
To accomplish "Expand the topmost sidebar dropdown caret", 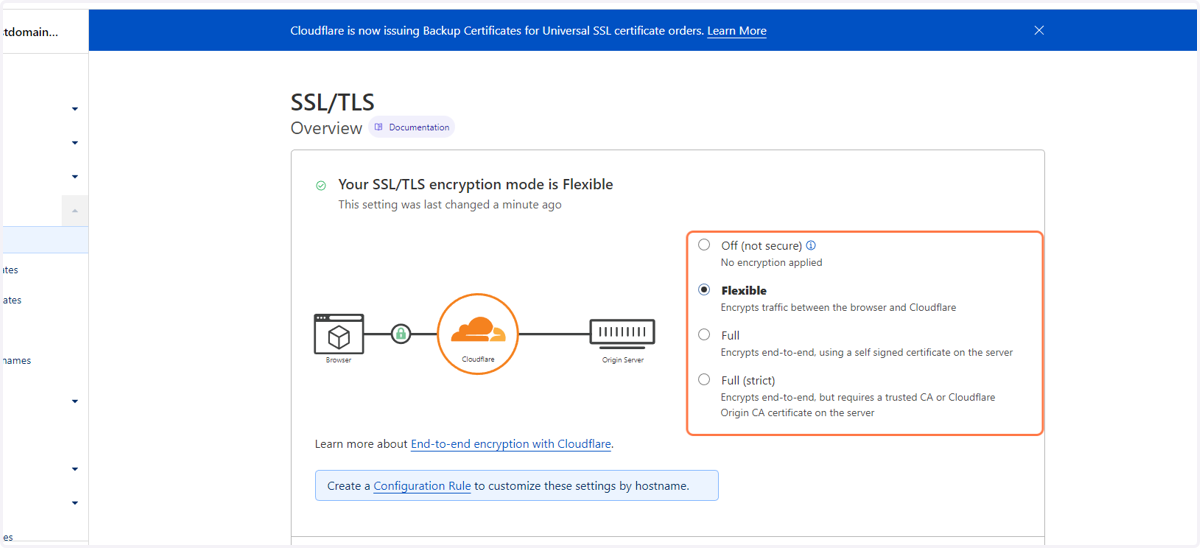I will [75, 109].
